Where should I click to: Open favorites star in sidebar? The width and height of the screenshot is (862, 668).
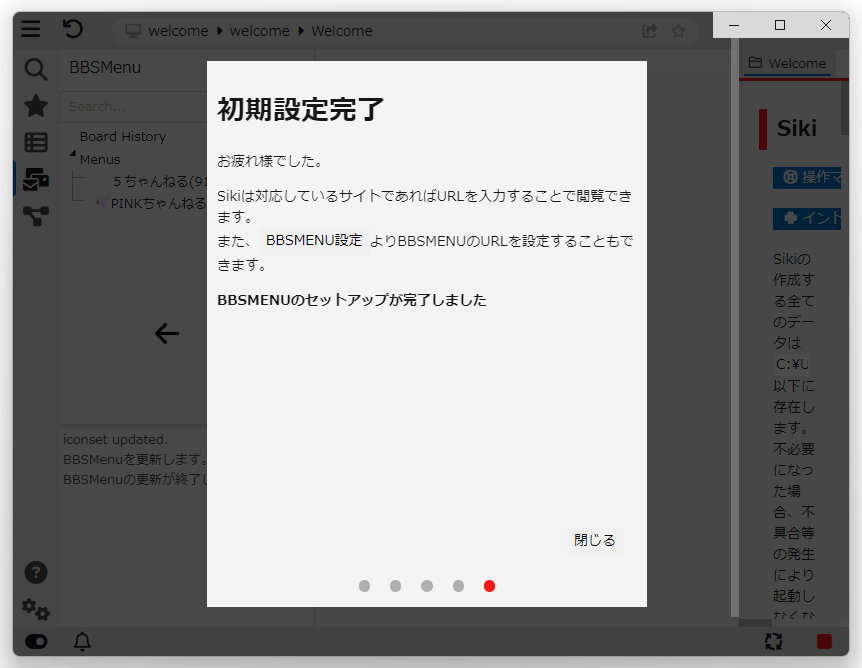[x=36, y=106]
